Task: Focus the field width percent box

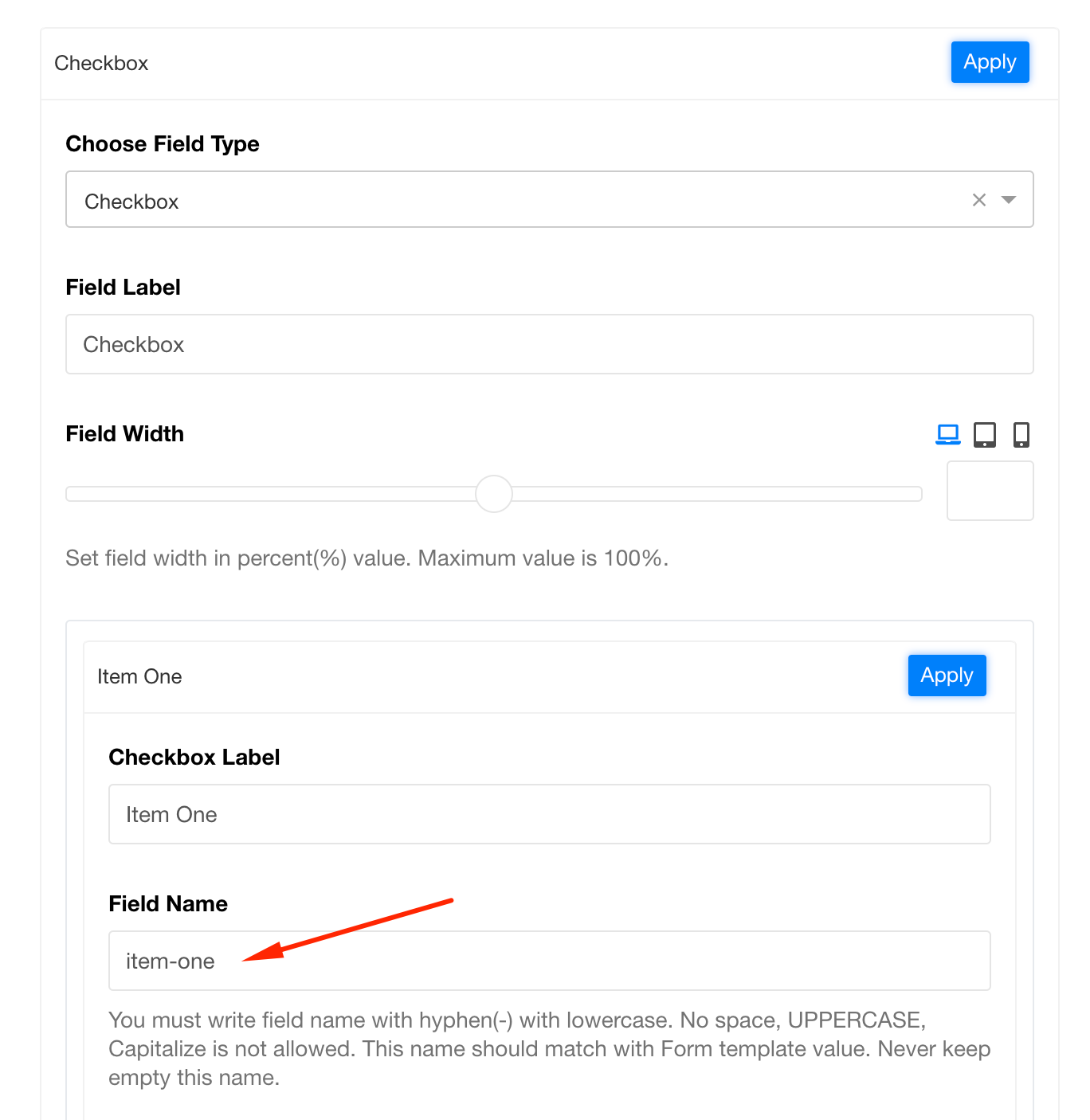Action: 990,491
